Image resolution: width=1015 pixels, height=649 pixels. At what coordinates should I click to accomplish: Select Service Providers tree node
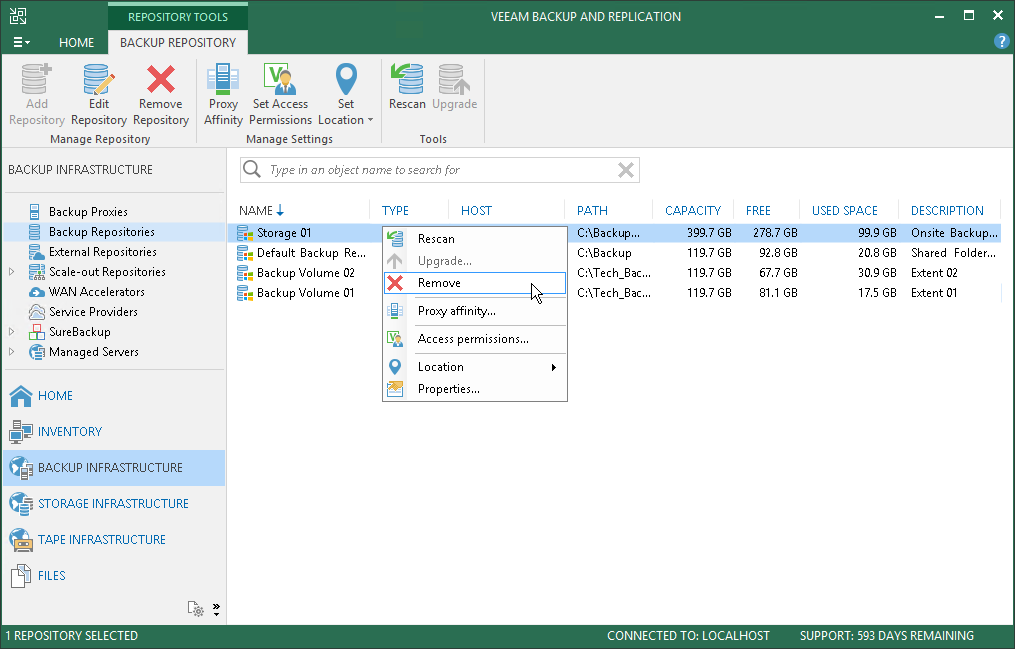[x=93, y=312]
